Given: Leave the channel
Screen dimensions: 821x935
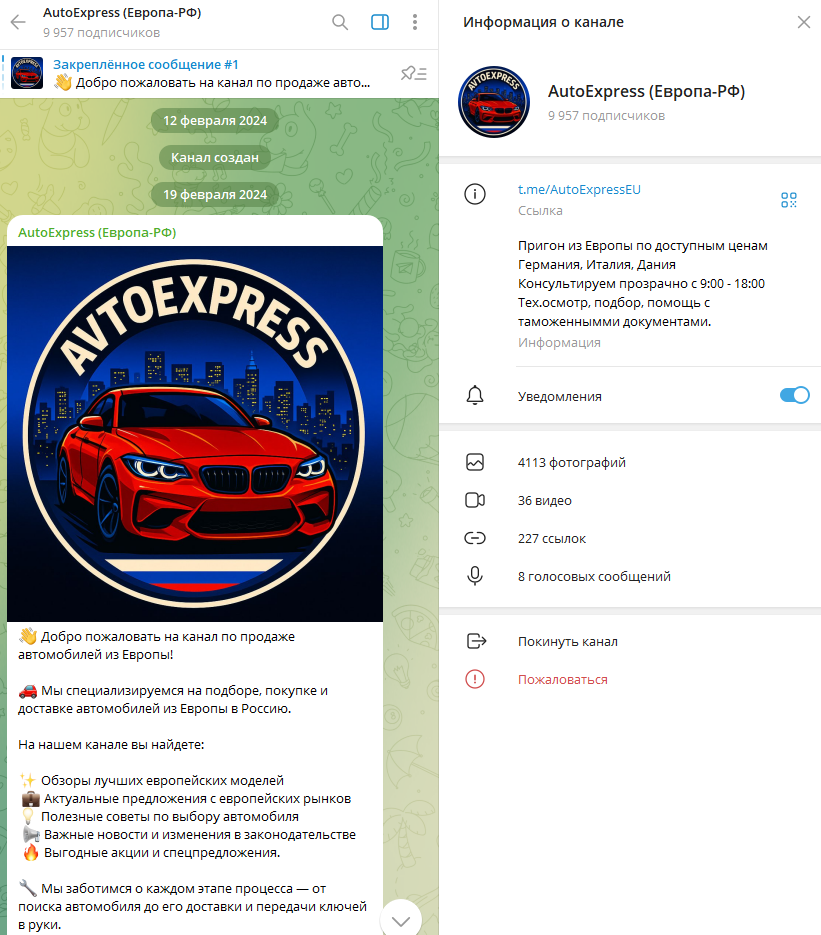Looking at the screenshot, I should pos(567,641).
